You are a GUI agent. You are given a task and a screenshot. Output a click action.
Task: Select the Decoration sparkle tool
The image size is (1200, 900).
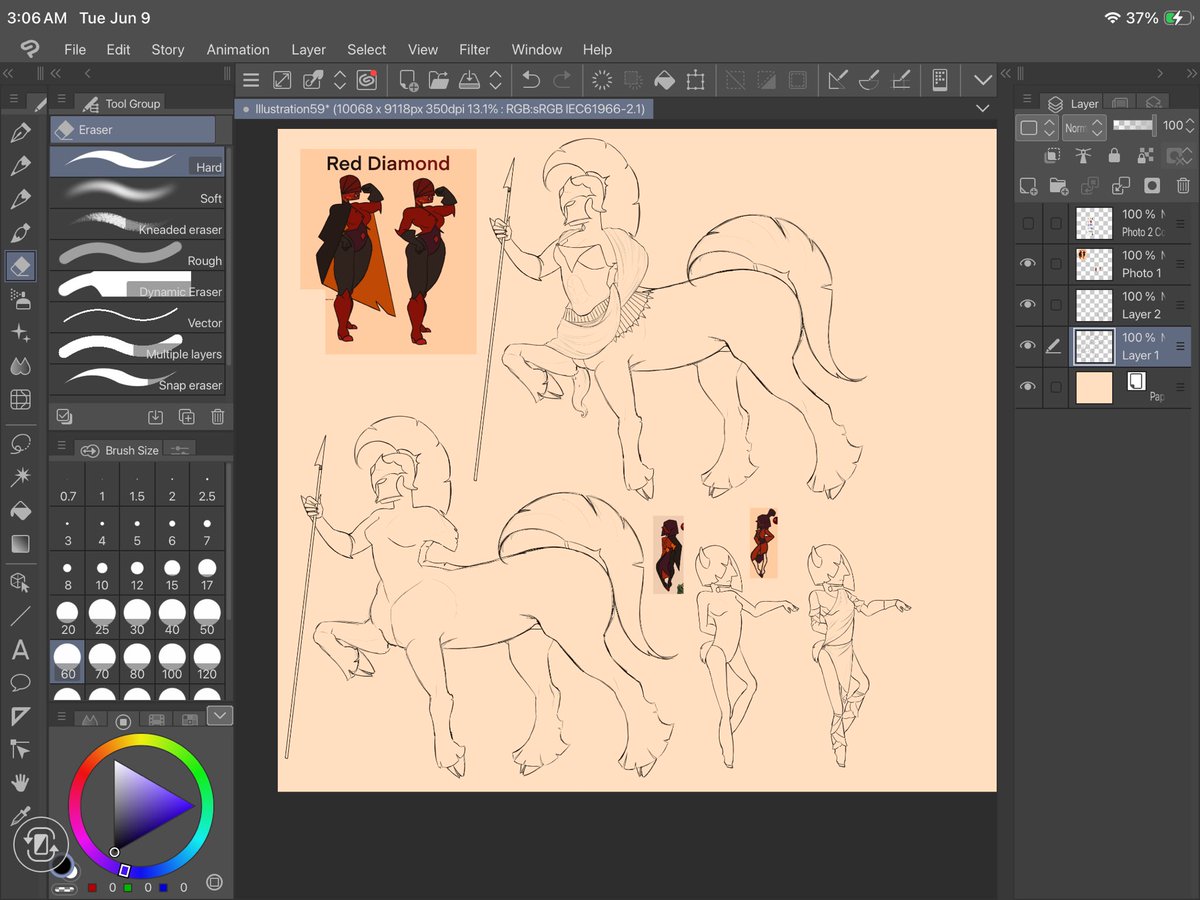coord(20,333)
